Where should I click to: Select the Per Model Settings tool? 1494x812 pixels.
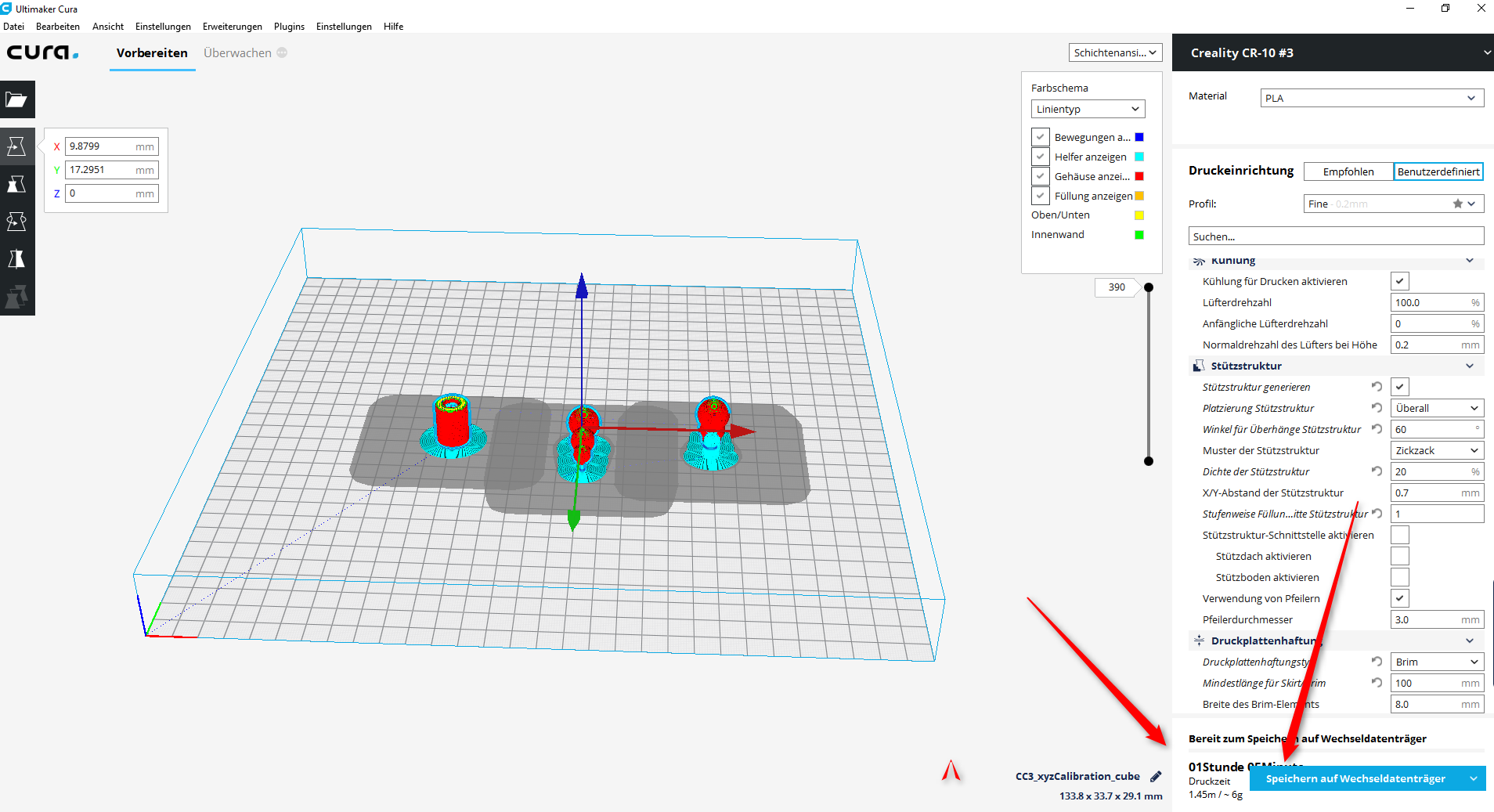17,297
